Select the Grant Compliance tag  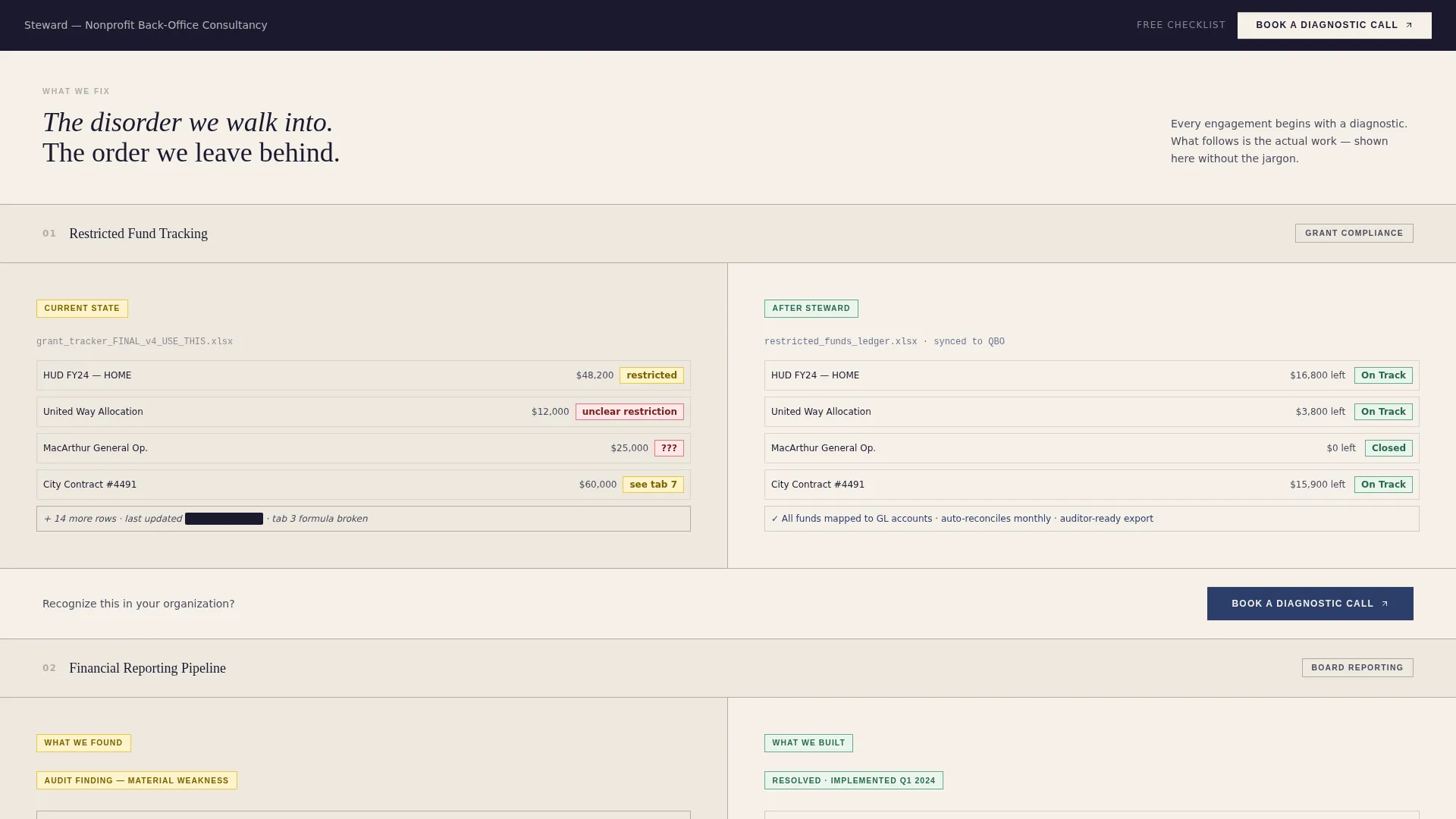pyautogui.click(x=1354, y=234)
